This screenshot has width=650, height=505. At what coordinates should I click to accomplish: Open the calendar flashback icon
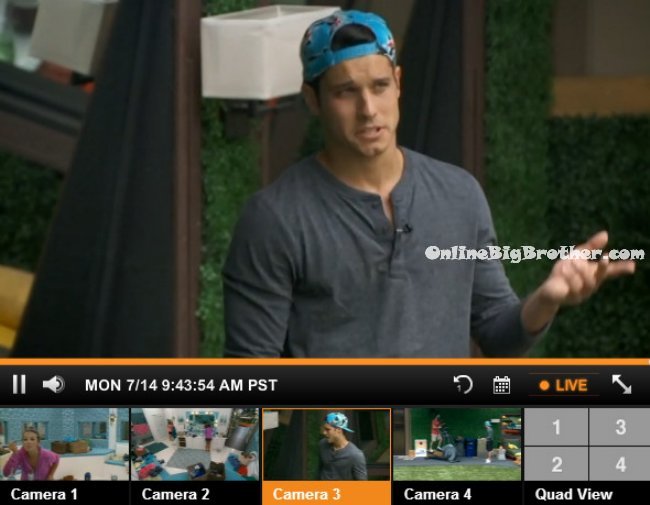pyautogui.click(x=502, y=385)
